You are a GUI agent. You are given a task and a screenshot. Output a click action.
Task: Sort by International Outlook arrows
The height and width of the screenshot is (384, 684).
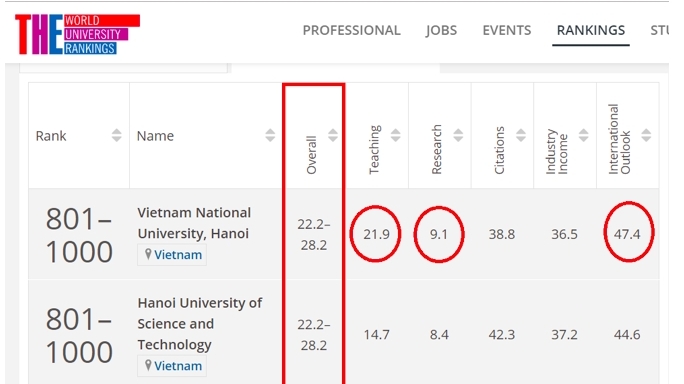click(x=646, y=135)
